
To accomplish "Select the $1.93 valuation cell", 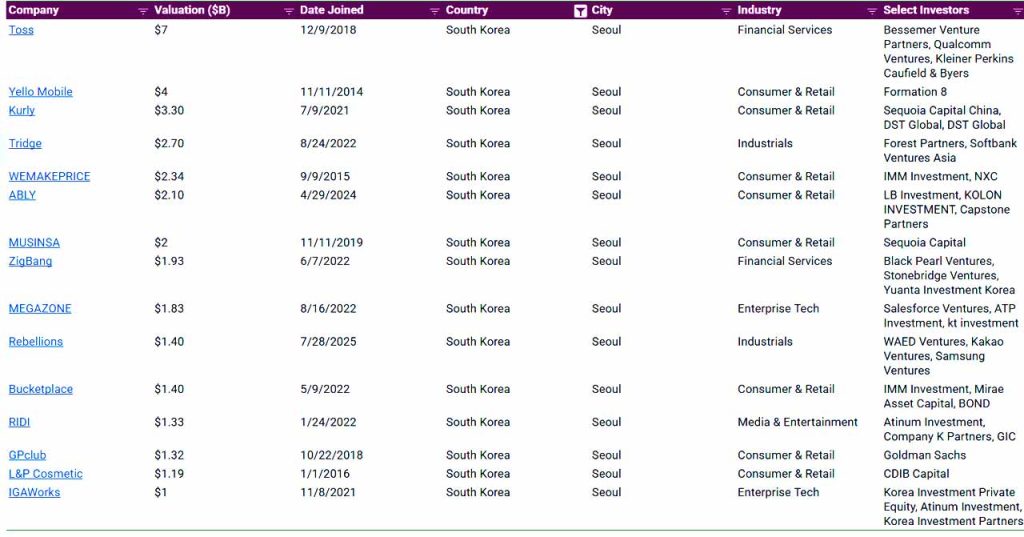I will click(x=169, y=261).
